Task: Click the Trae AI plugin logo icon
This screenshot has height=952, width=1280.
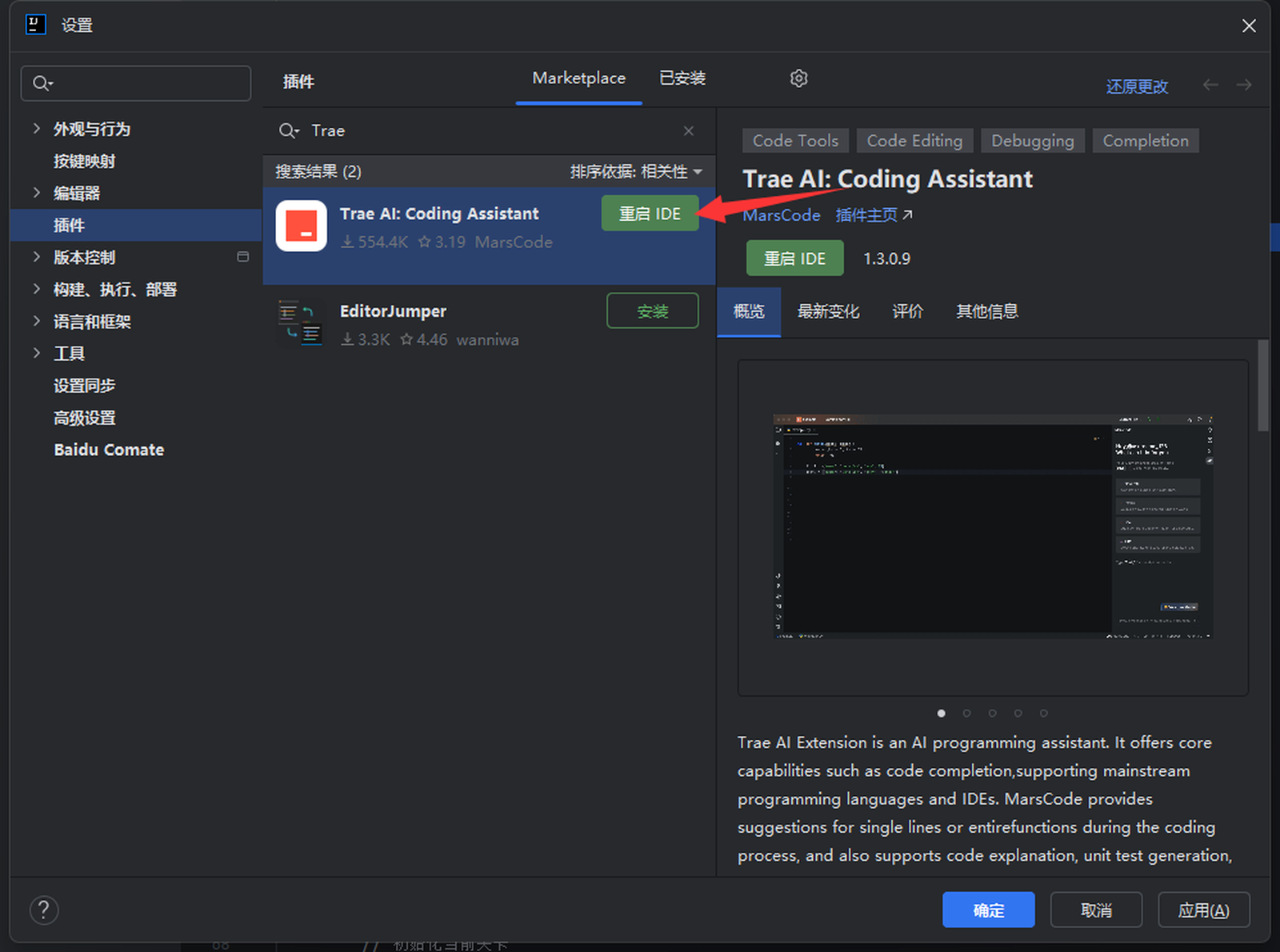Action: (302, 226)
